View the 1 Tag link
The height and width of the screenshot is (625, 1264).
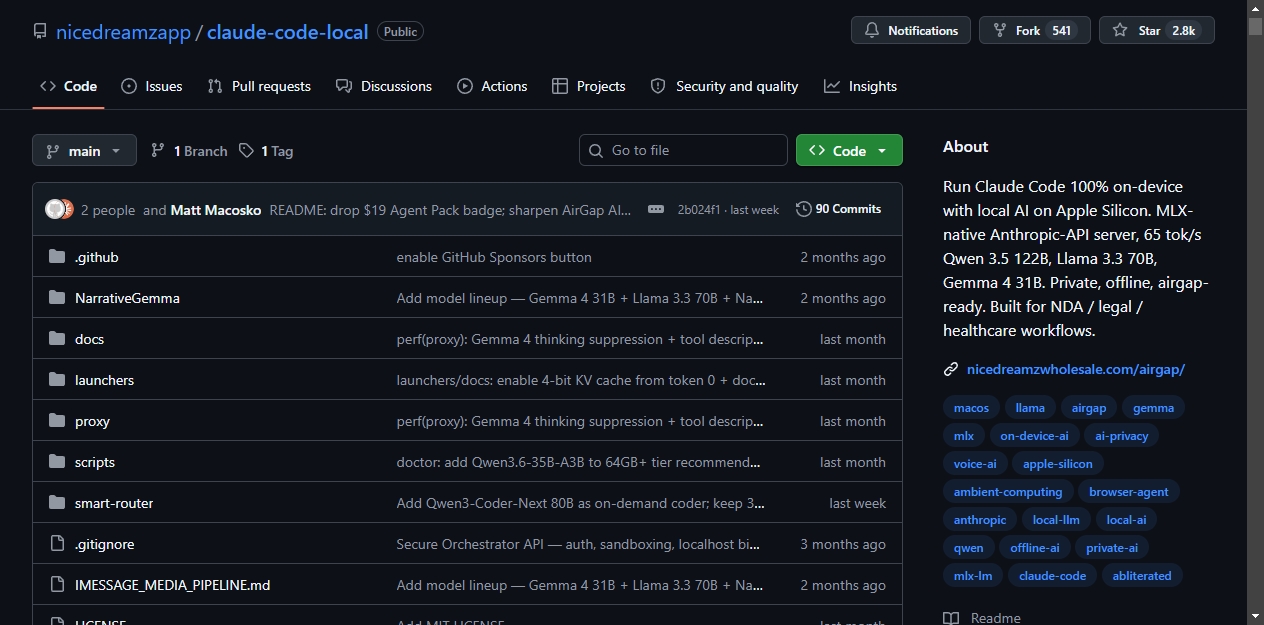(x=266, y=151)
